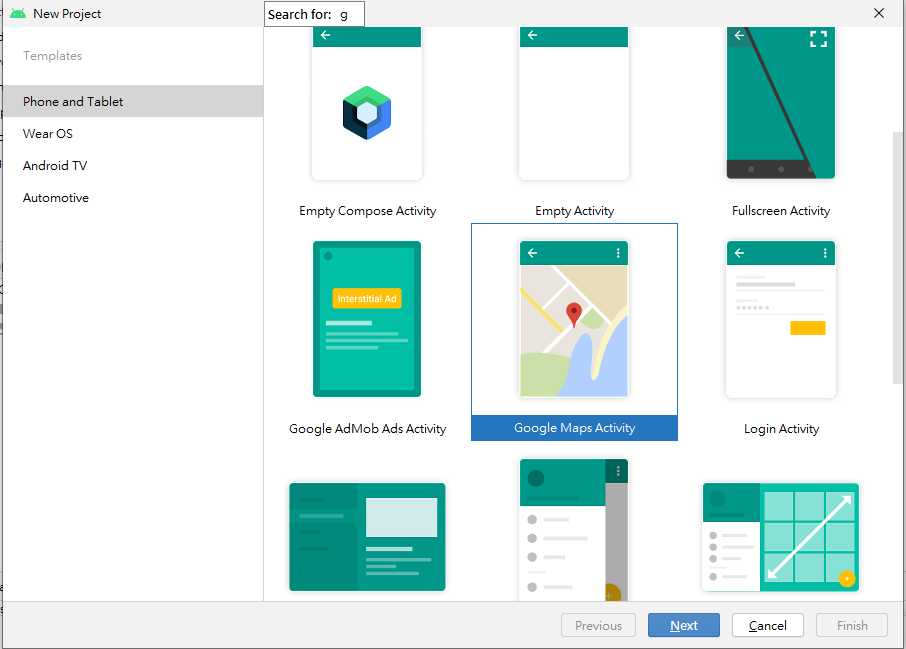Switch to Automotive templates
Viewport: 906px width, 649px height.
[133, 198]
